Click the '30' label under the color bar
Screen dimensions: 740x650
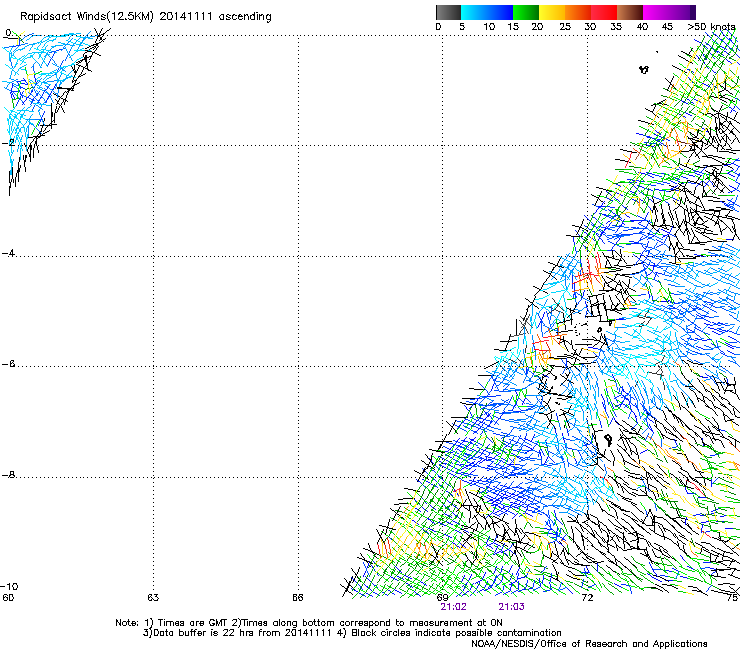pos(590,27)
